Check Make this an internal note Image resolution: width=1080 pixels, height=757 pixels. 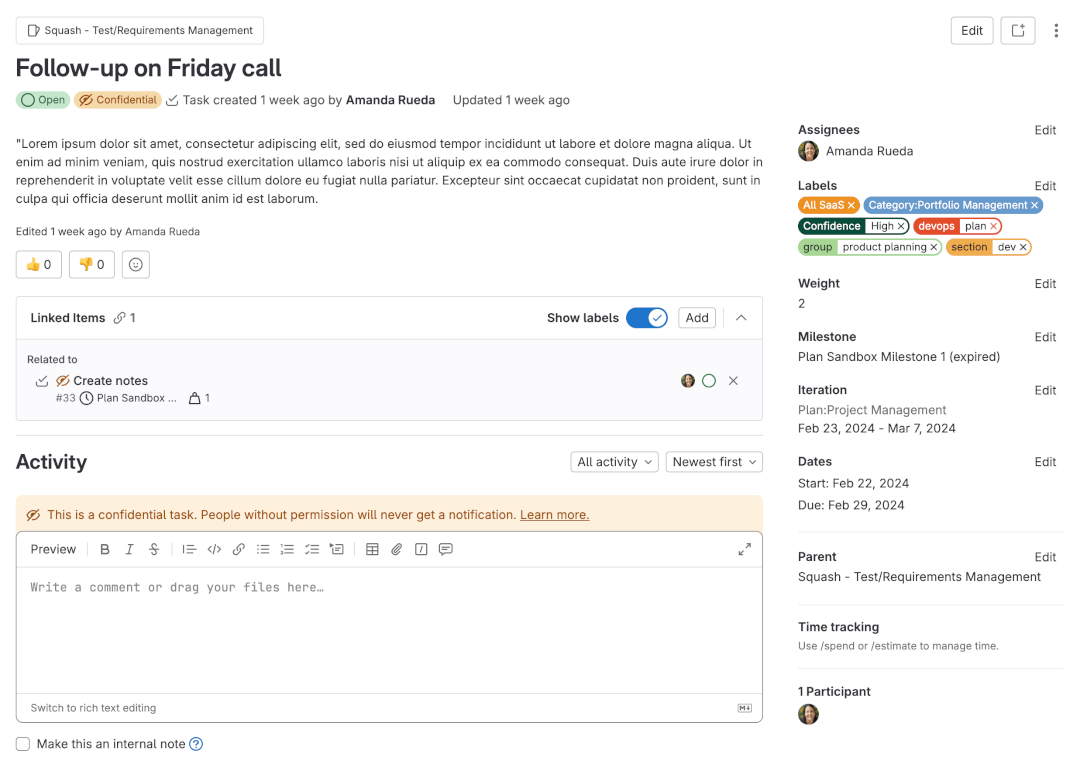coord(23,744)
